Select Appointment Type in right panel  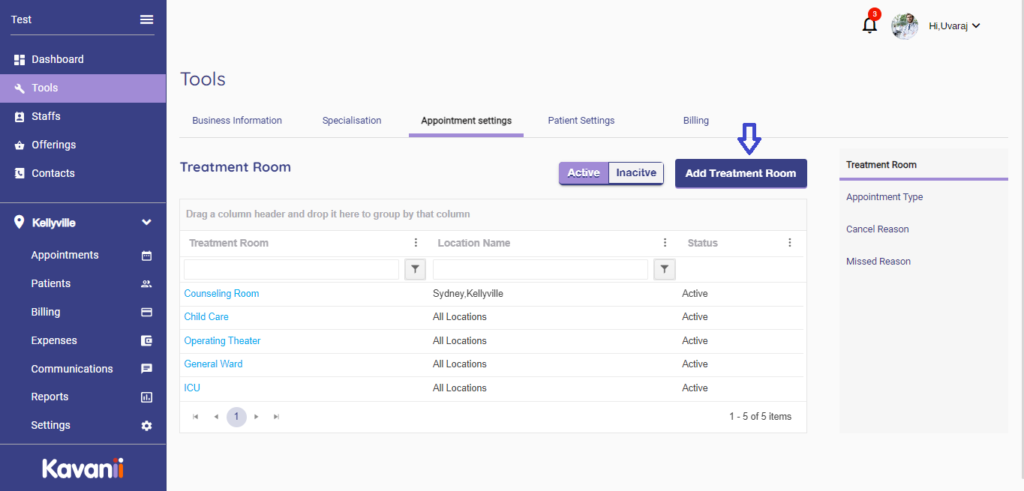884,197
